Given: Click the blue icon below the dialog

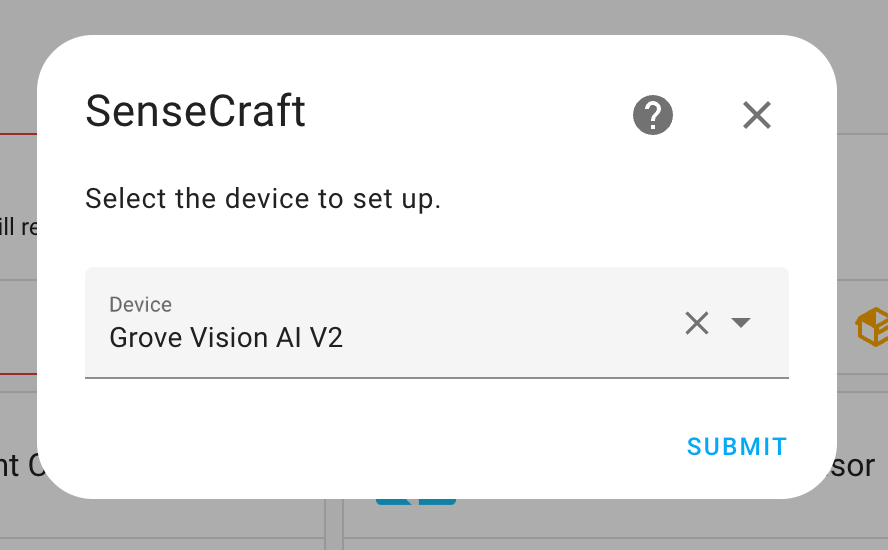Looking at the screenshot, I should point(416,502).
